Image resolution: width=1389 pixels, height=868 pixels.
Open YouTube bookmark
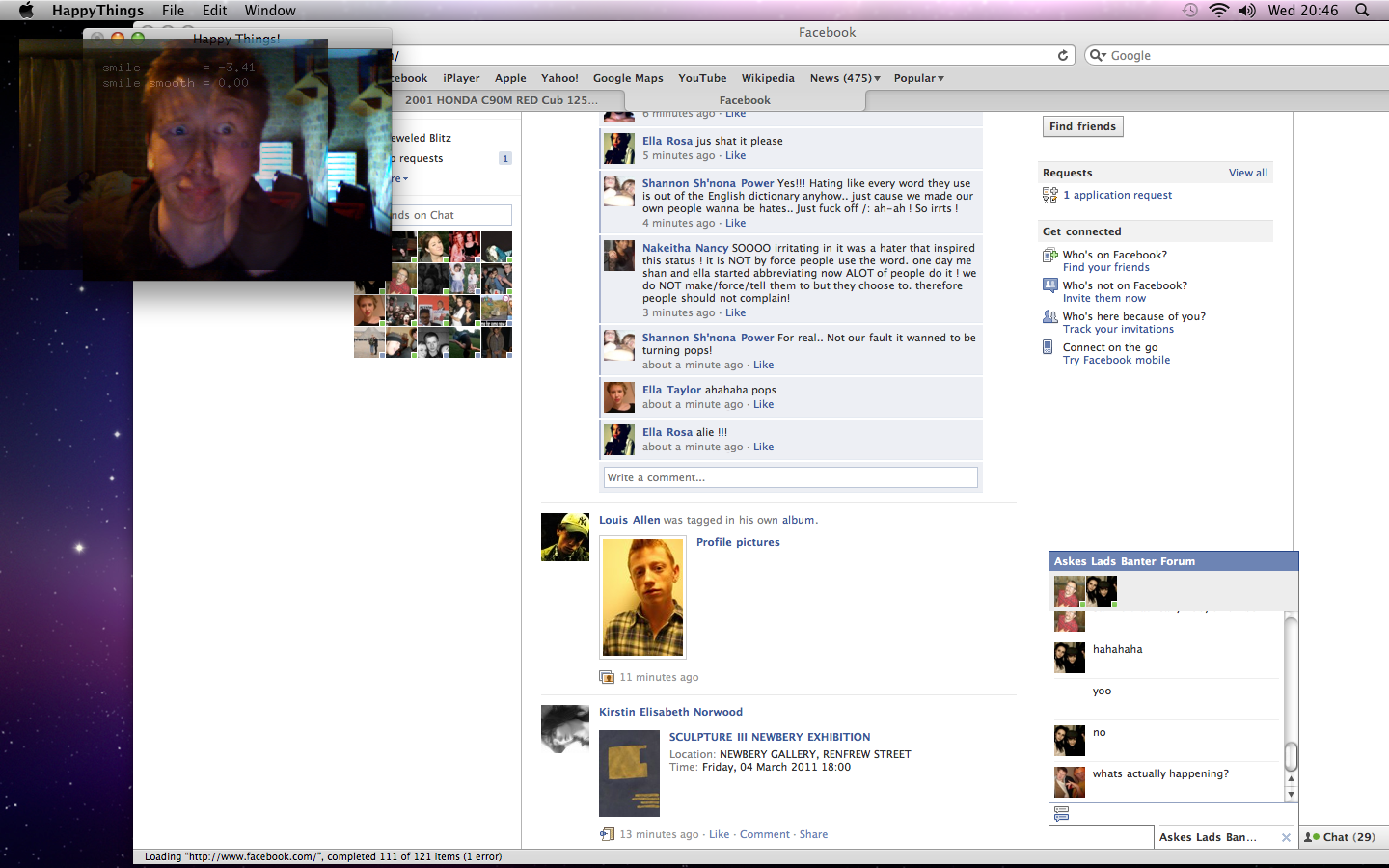click(x=702, y=78)
